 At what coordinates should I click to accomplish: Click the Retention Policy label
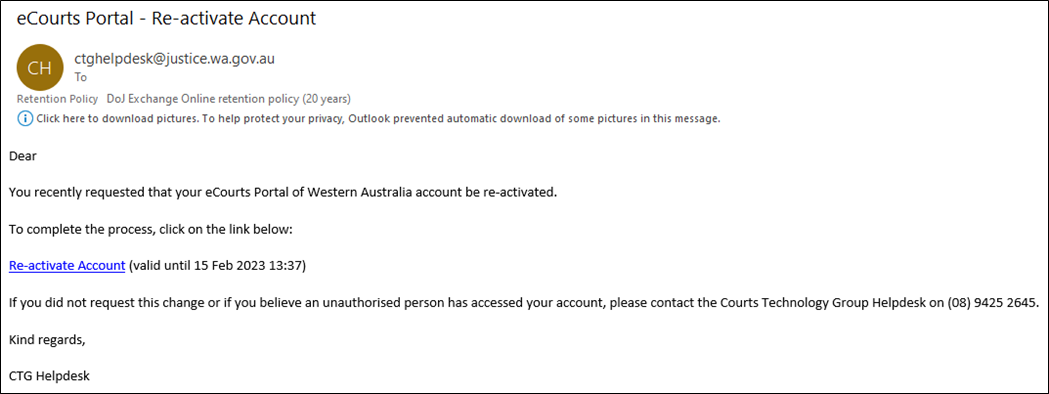click(58, 99)
